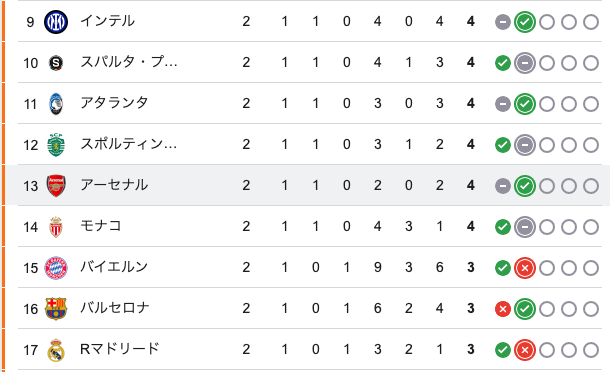Click the Monaco club crest
The width and height of the screenshot is (610, 372).
pyautogui.click(x=56, y=227)
